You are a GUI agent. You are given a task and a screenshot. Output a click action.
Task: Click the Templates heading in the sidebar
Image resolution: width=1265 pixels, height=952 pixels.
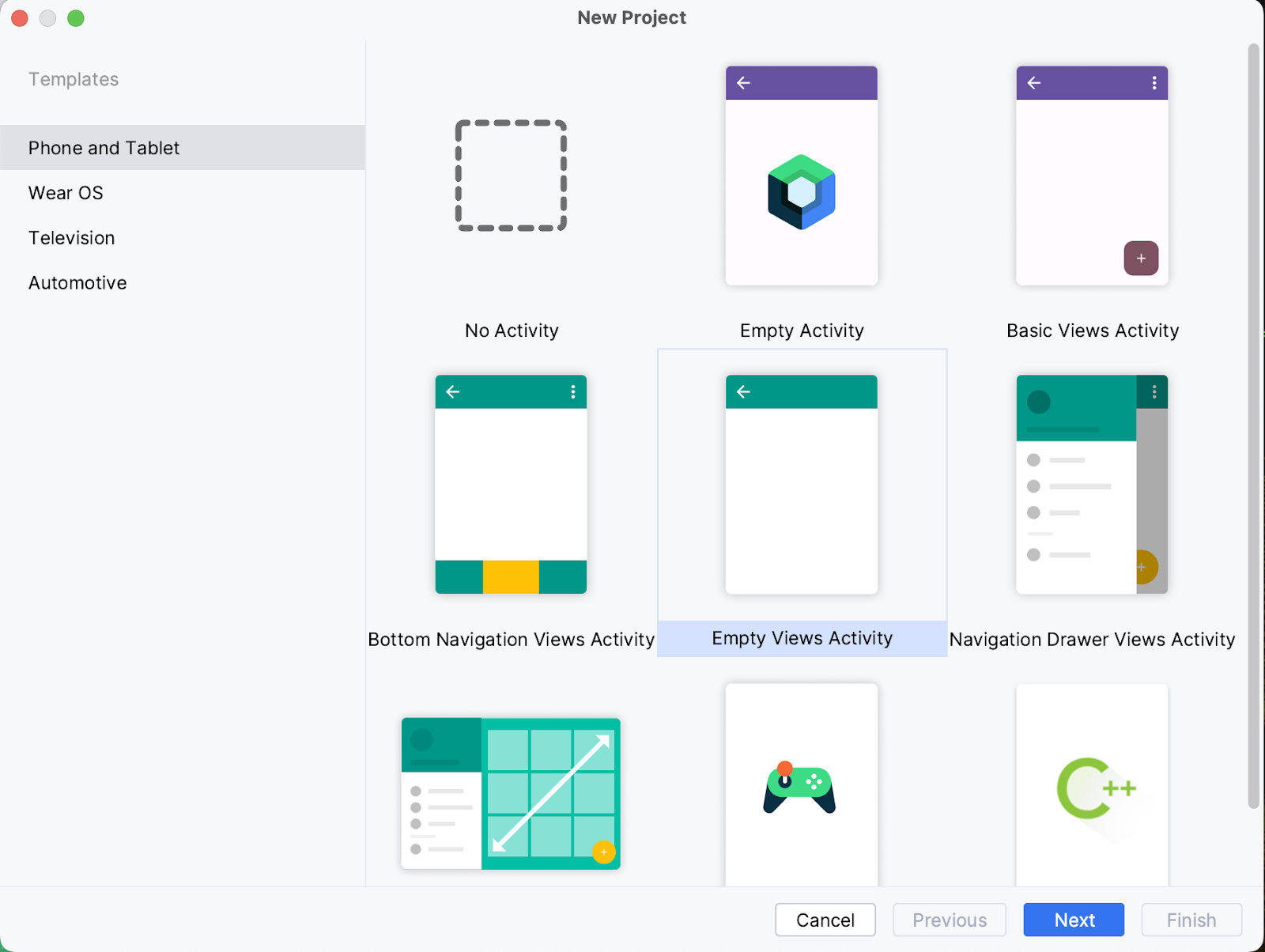[73, 79]
